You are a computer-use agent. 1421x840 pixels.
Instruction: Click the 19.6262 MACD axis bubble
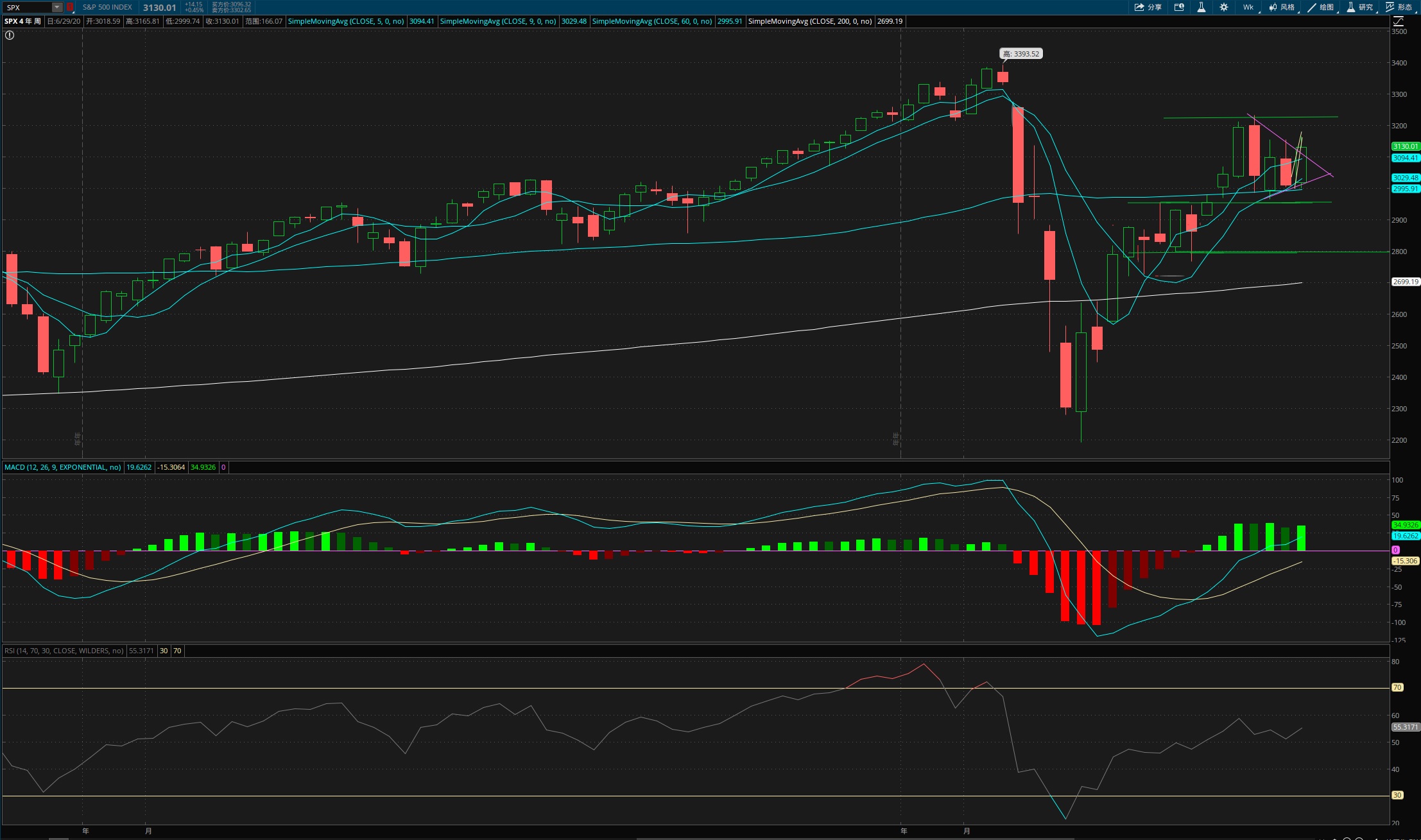1406,536
